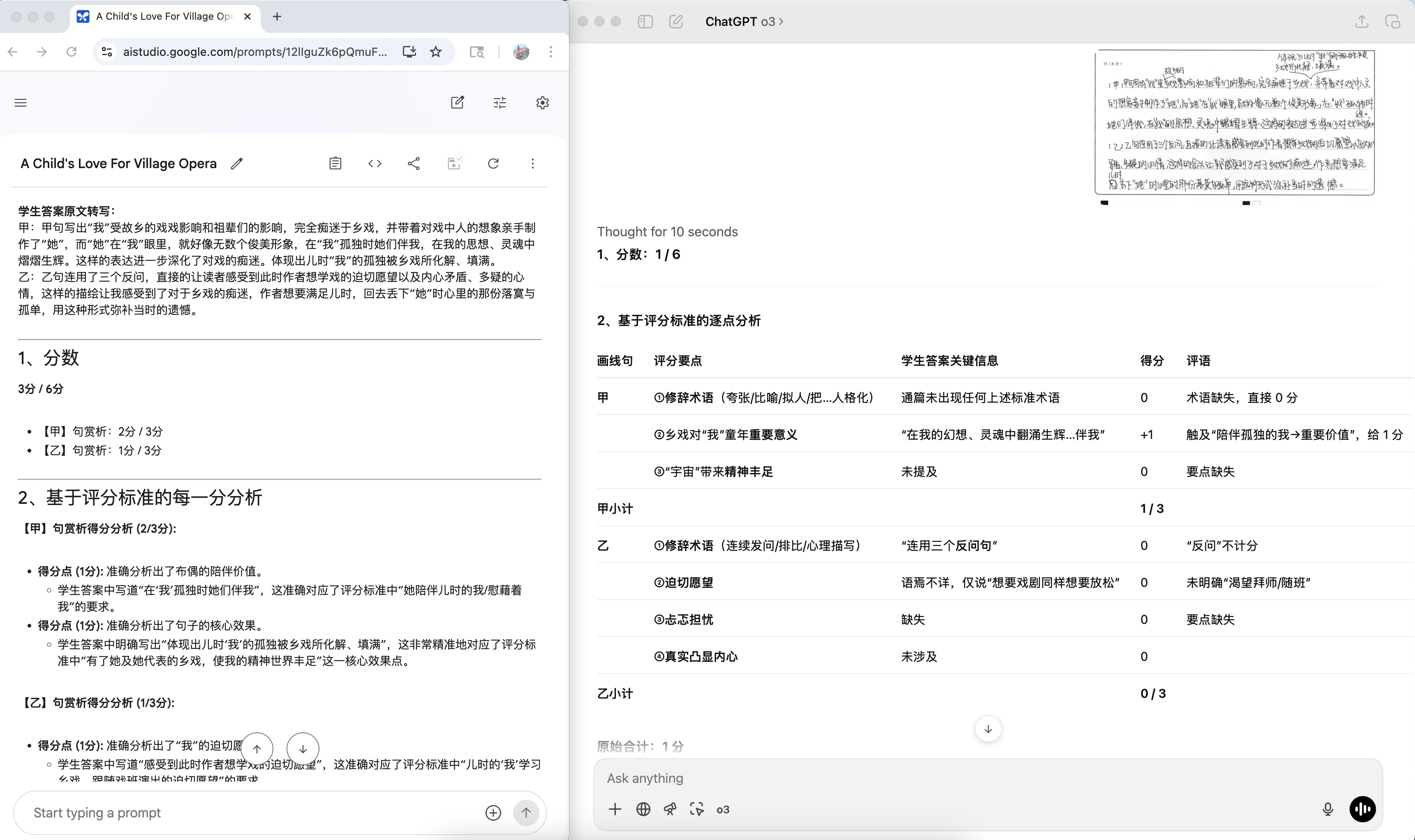1415x840 pixels.
Task: Select the A Child's Love For Village Opera tab
Action: 164,16
